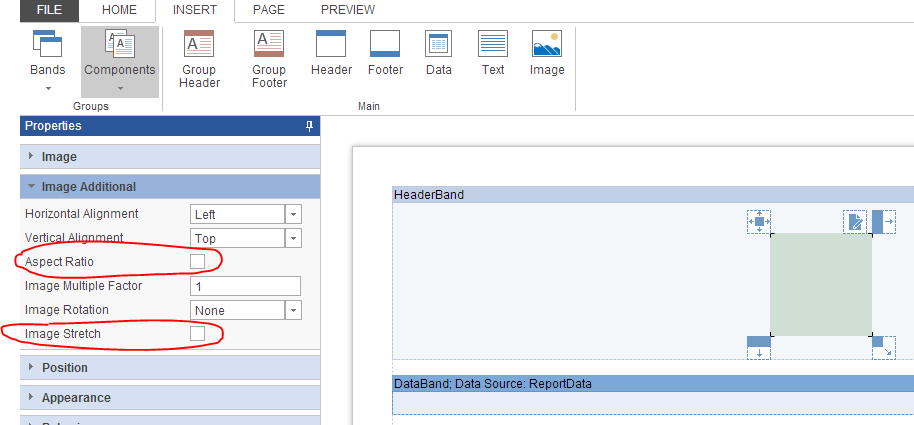This screenshot has height=425, width=914.
Task: Select the DataBand title bar
Action: click(653, 384)
